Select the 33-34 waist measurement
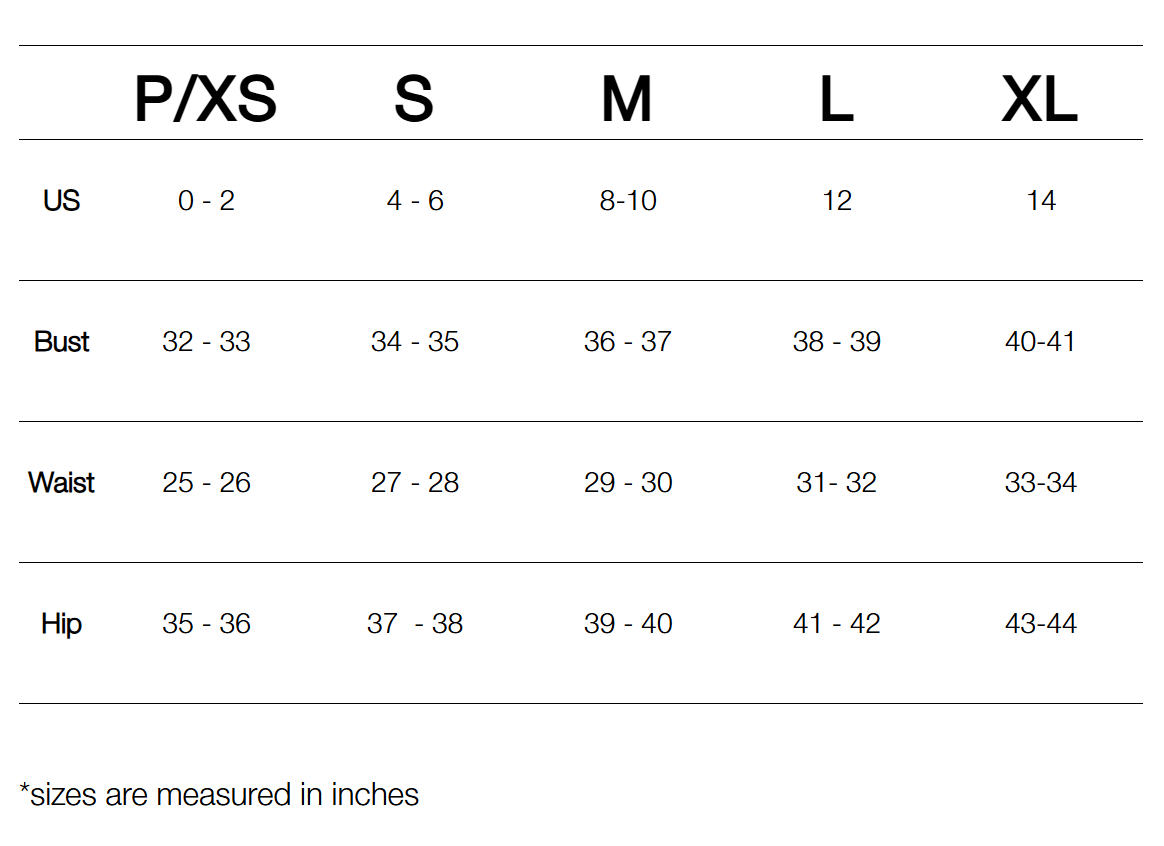The height and width of the screenshot is (846, 1164). 1041,483
